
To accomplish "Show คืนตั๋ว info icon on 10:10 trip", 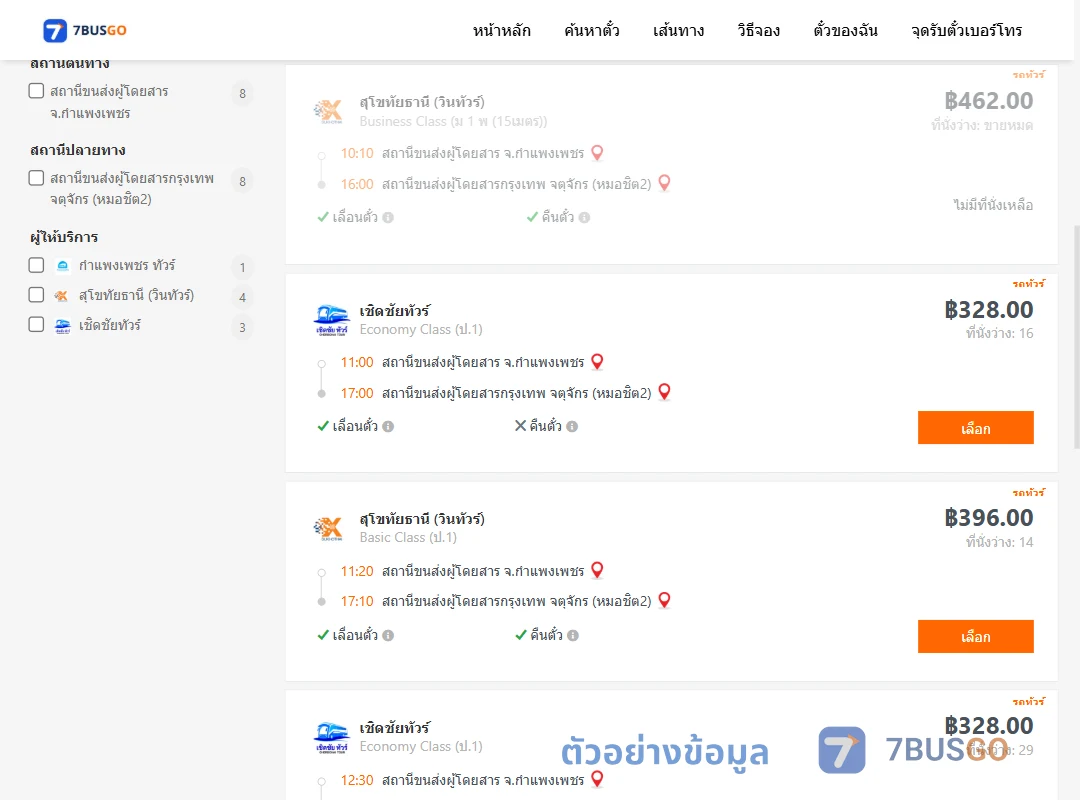I will [x=584, y=218].
